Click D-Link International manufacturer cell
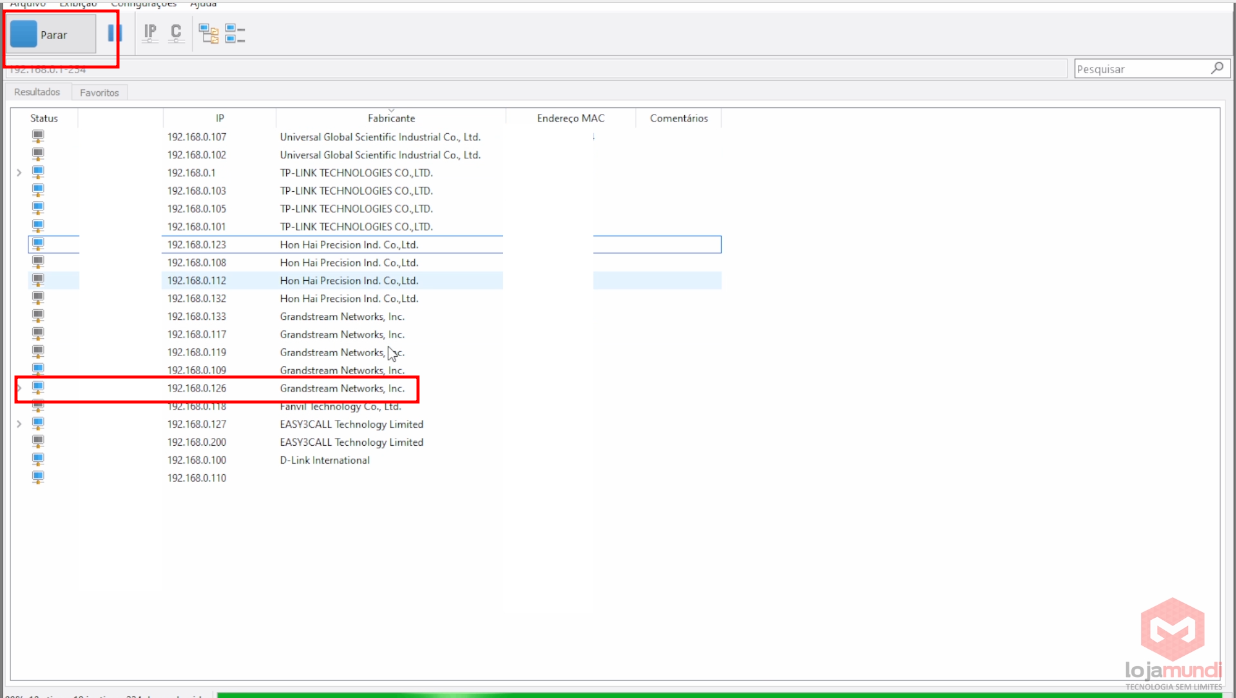 [325, 460]
